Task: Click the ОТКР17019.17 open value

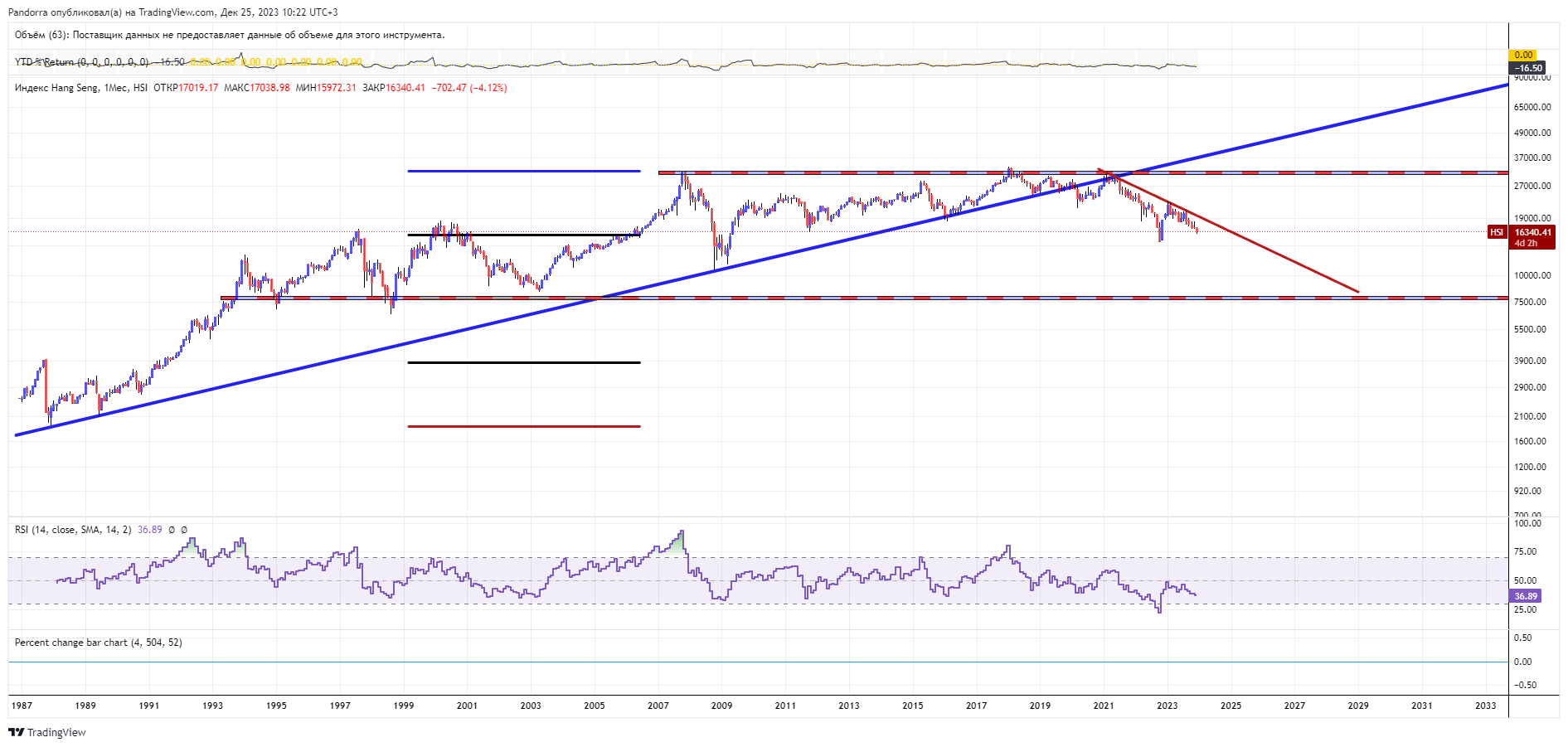Action: pos(186,88)
